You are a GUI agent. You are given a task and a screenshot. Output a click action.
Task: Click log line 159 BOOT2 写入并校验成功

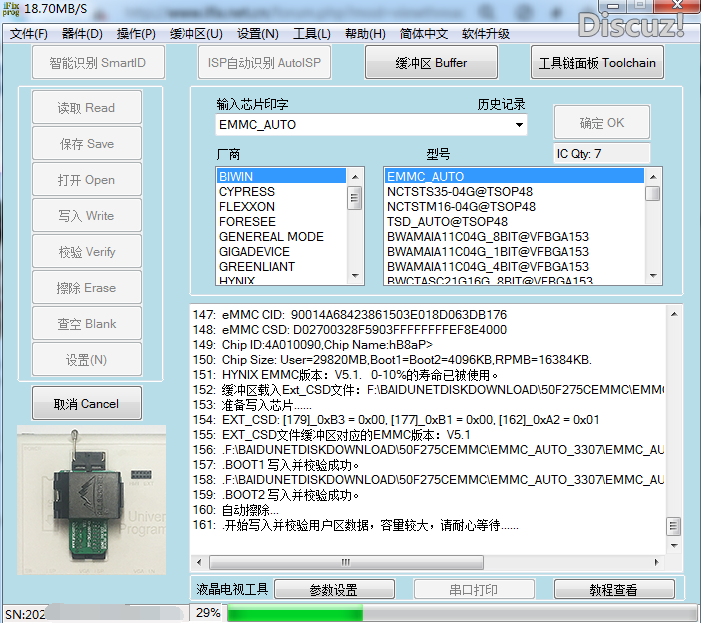[276, 495]
